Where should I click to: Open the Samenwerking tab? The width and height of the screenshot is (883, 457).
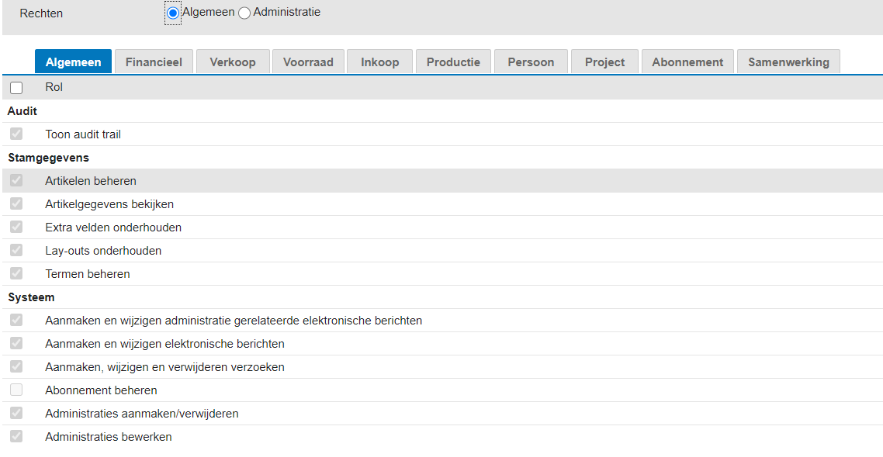pyautogui.click(x=788, y=62)
